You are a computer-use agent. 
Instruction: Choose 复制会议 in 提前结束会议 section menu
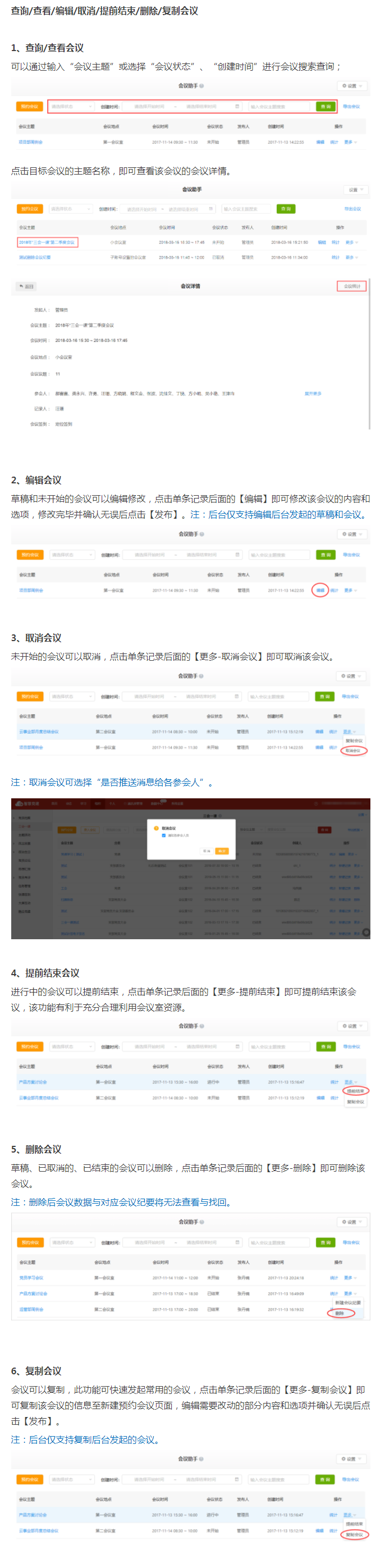pos(355,1101)
